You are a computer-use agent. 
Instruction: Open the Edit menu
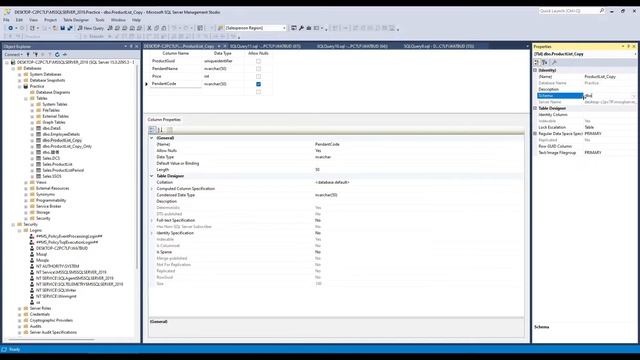(19, 20)
